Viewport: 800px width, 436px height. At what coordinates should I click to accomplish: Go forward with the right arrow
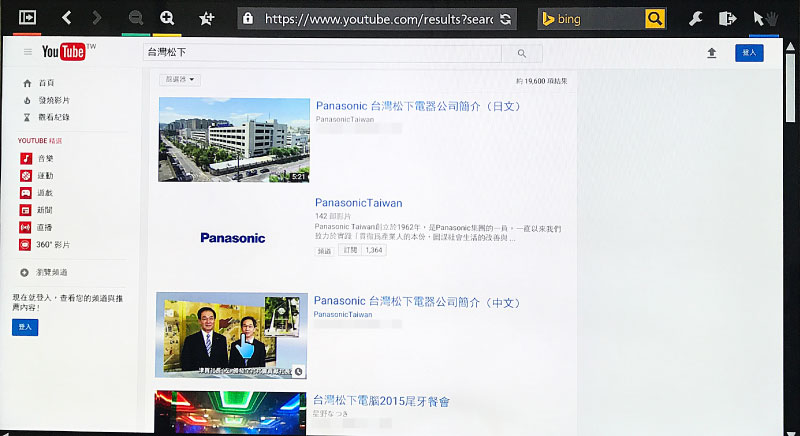(96, 18)
